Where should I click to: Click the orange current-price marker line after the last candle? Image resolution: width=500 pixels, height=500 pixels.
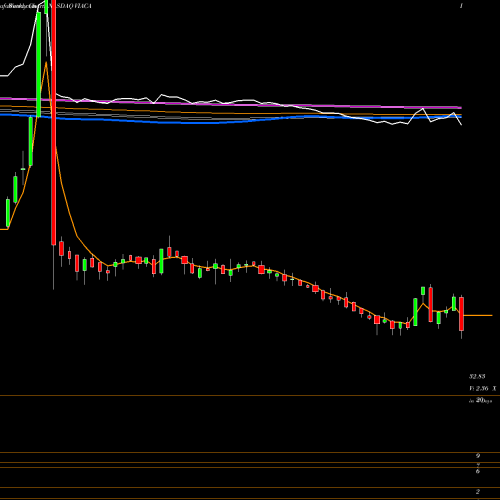tap(478, 315)
